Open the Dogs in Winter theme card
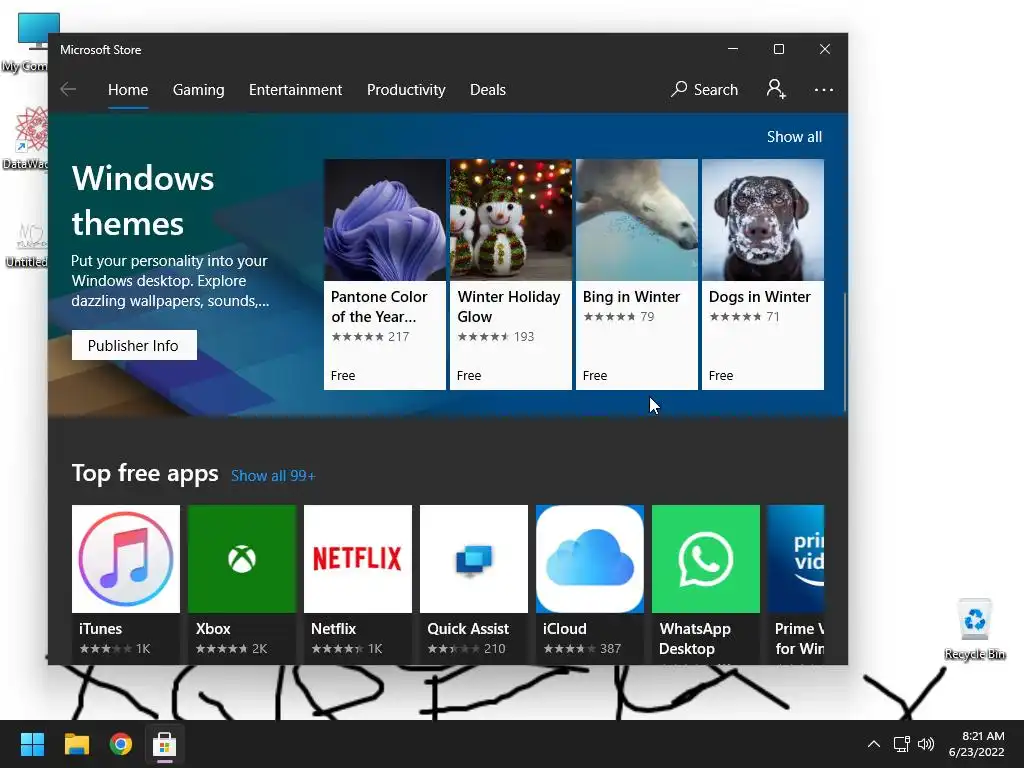The image size is (1024, 768). pos(763,274)
